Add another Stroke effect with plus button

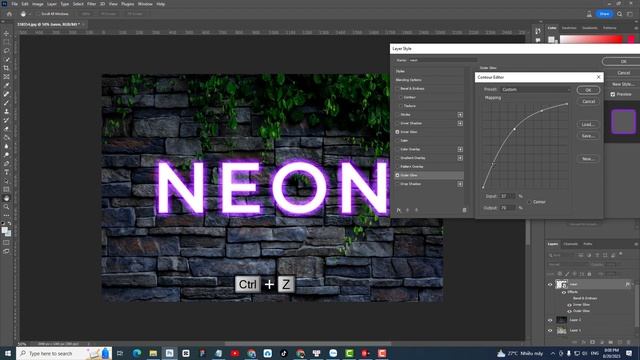pos(460,115)
